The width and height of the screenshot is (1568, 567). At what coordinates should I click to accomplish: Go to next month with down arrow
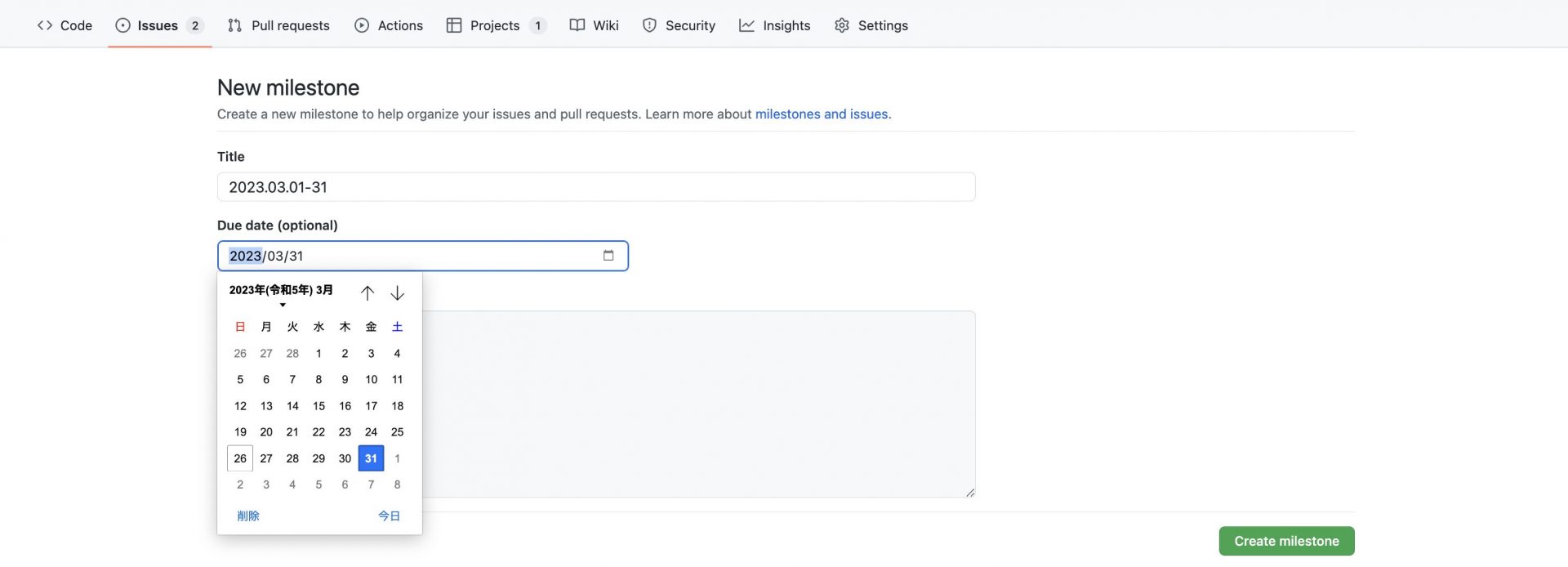[x=397, y=292]
